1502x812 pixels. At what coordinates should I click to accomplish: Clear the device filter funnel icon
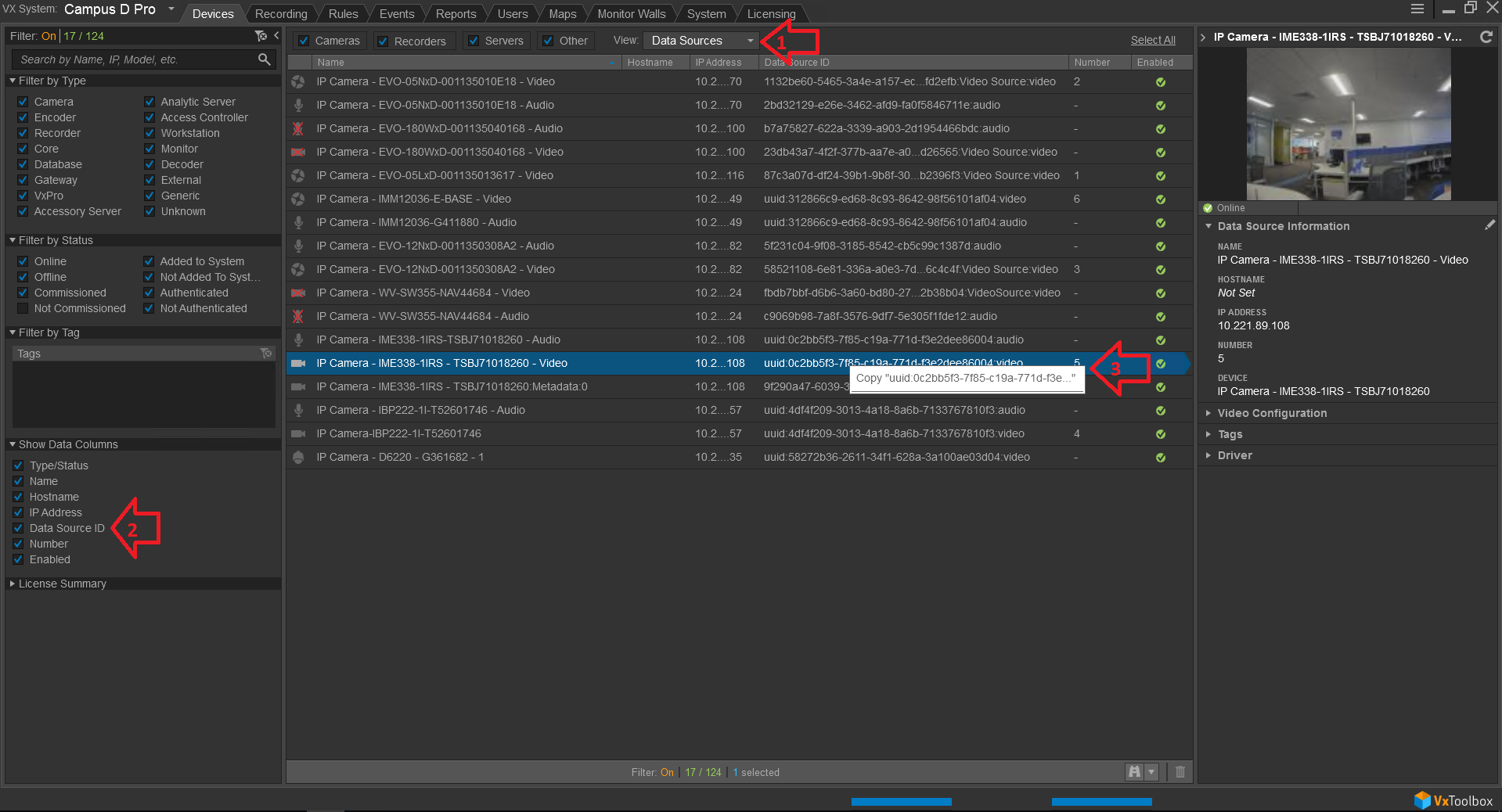(x=261, y=35)
